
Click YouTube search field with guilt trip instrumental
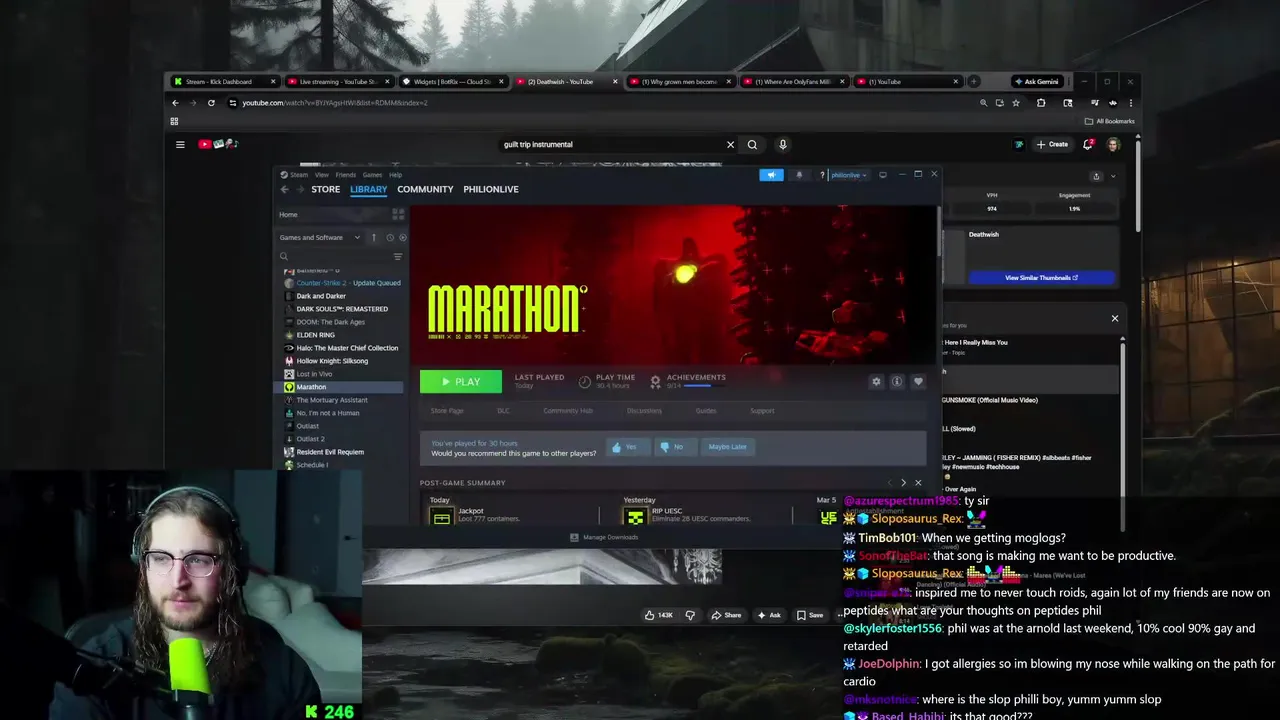click(610, 145)
